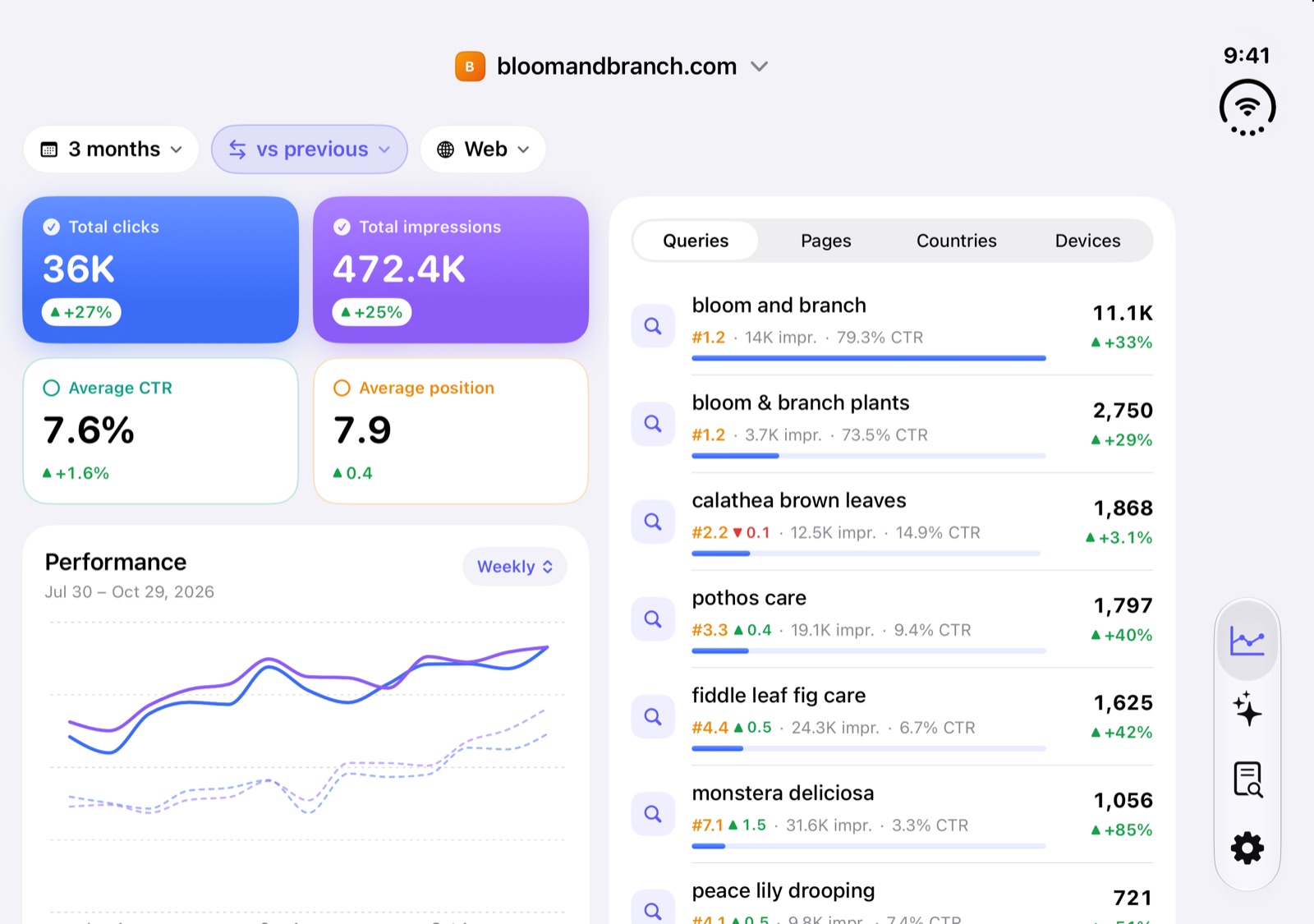Click search icon beside pothos care
Viewport: 1314px width, 924px height.
(653, 619)
